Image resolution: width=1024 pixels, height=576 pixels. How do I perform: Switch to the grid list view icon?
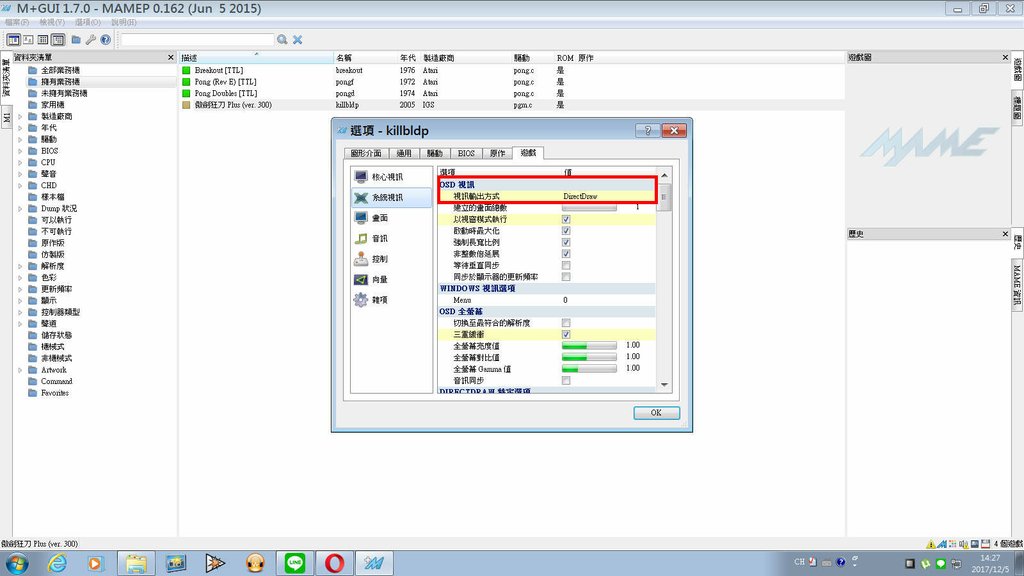coord(43,40)
